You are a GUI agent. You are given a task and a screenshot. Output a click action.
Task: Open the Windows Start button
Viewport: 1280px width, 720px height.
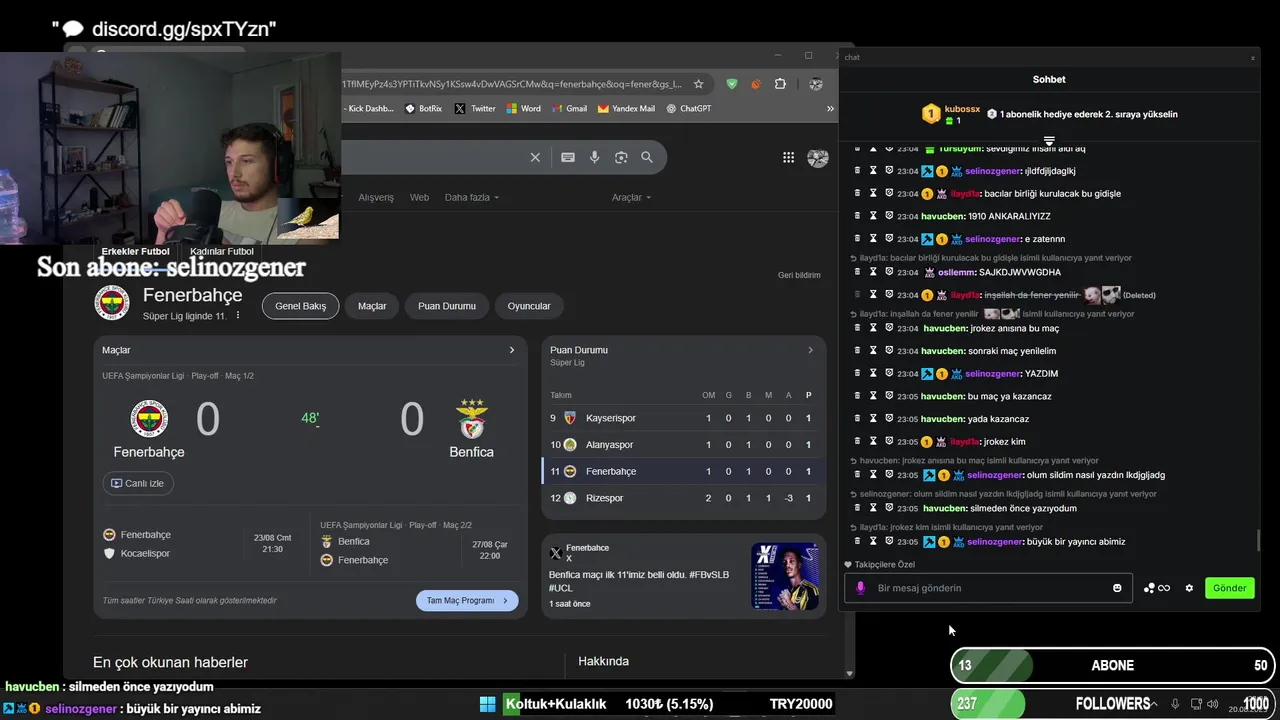(488, 704)
